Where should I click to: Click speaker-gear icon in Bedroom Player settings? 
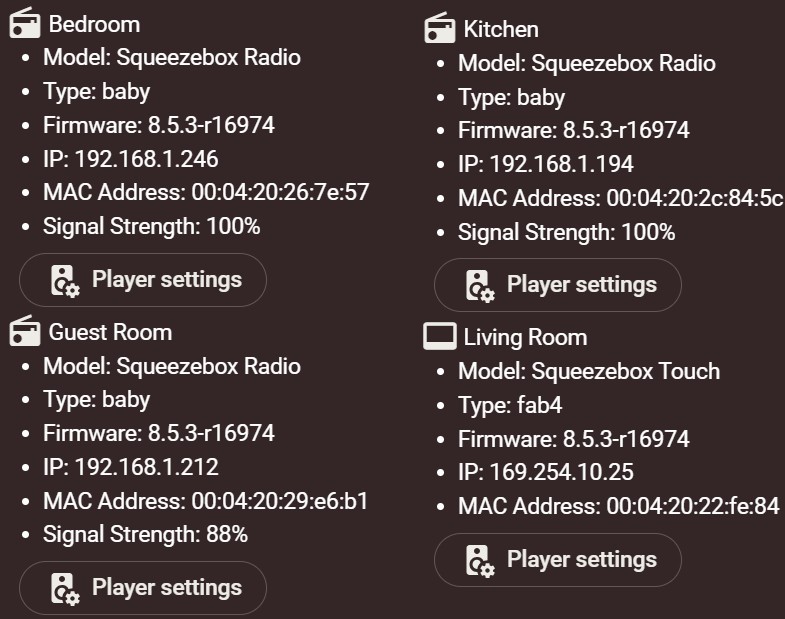click(65, 280)
